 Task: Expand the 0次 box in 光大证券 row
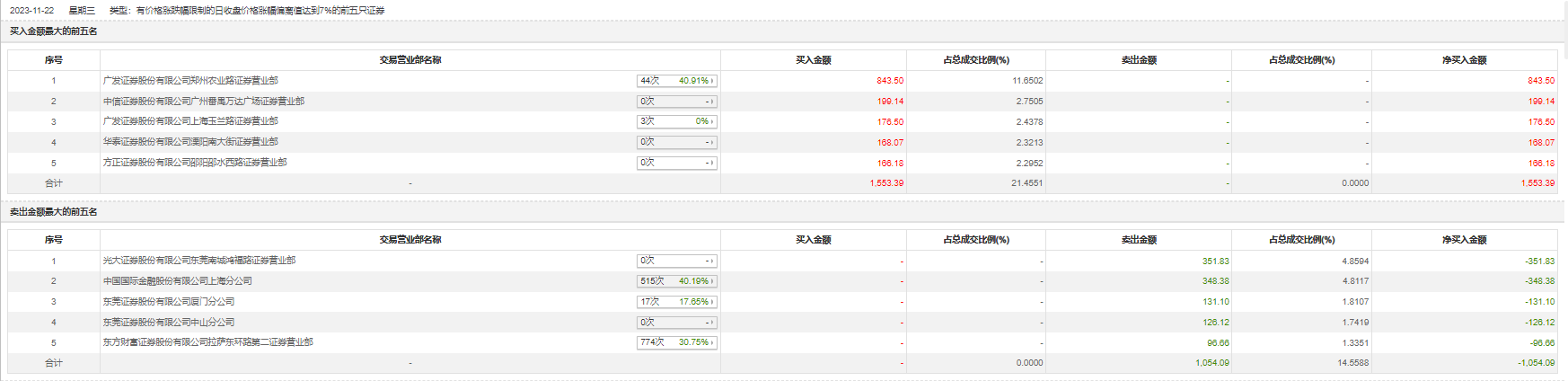click(x=677, y=261)
